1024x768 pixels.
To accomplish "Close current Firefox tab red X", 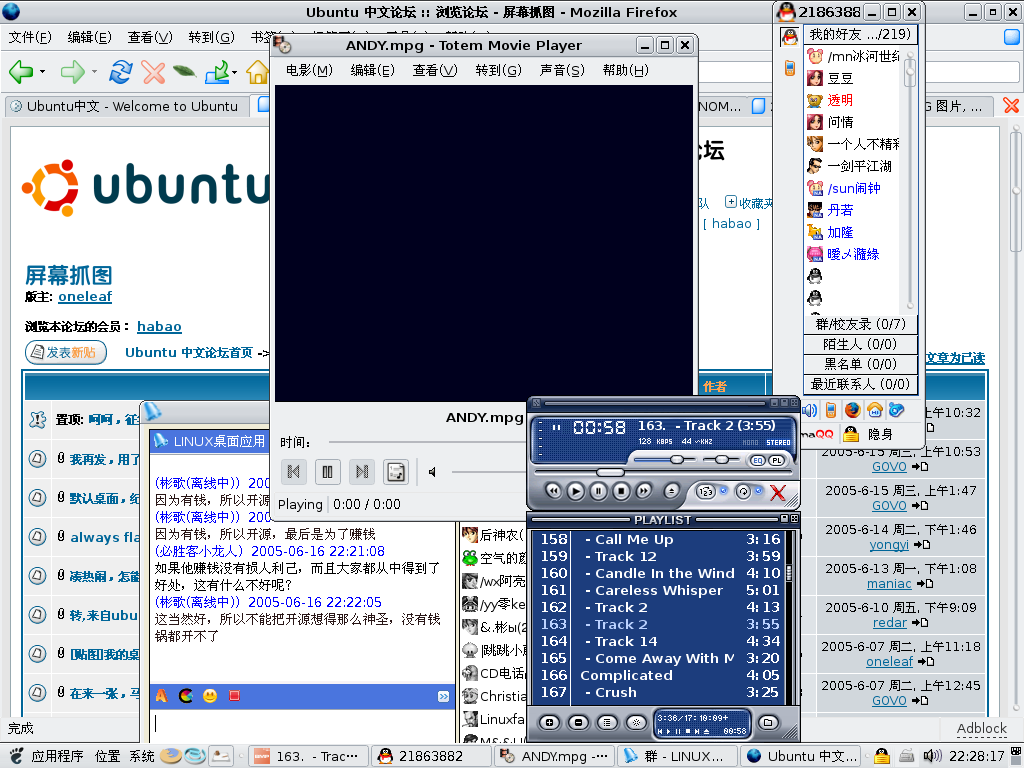I will pos(1011,105).
